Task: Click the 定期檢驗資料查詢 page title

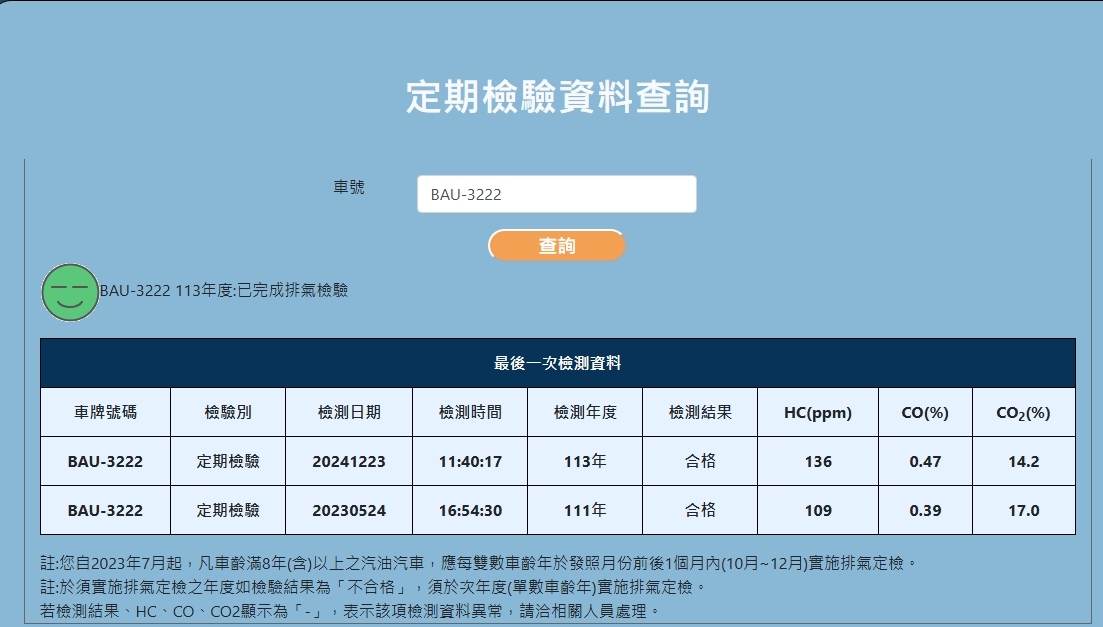Action: (x=558, y=98)
